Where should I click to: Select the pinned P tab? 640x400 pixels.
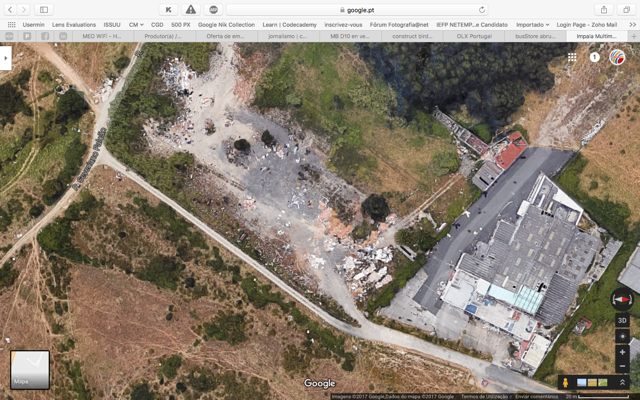tap(27, 36)
